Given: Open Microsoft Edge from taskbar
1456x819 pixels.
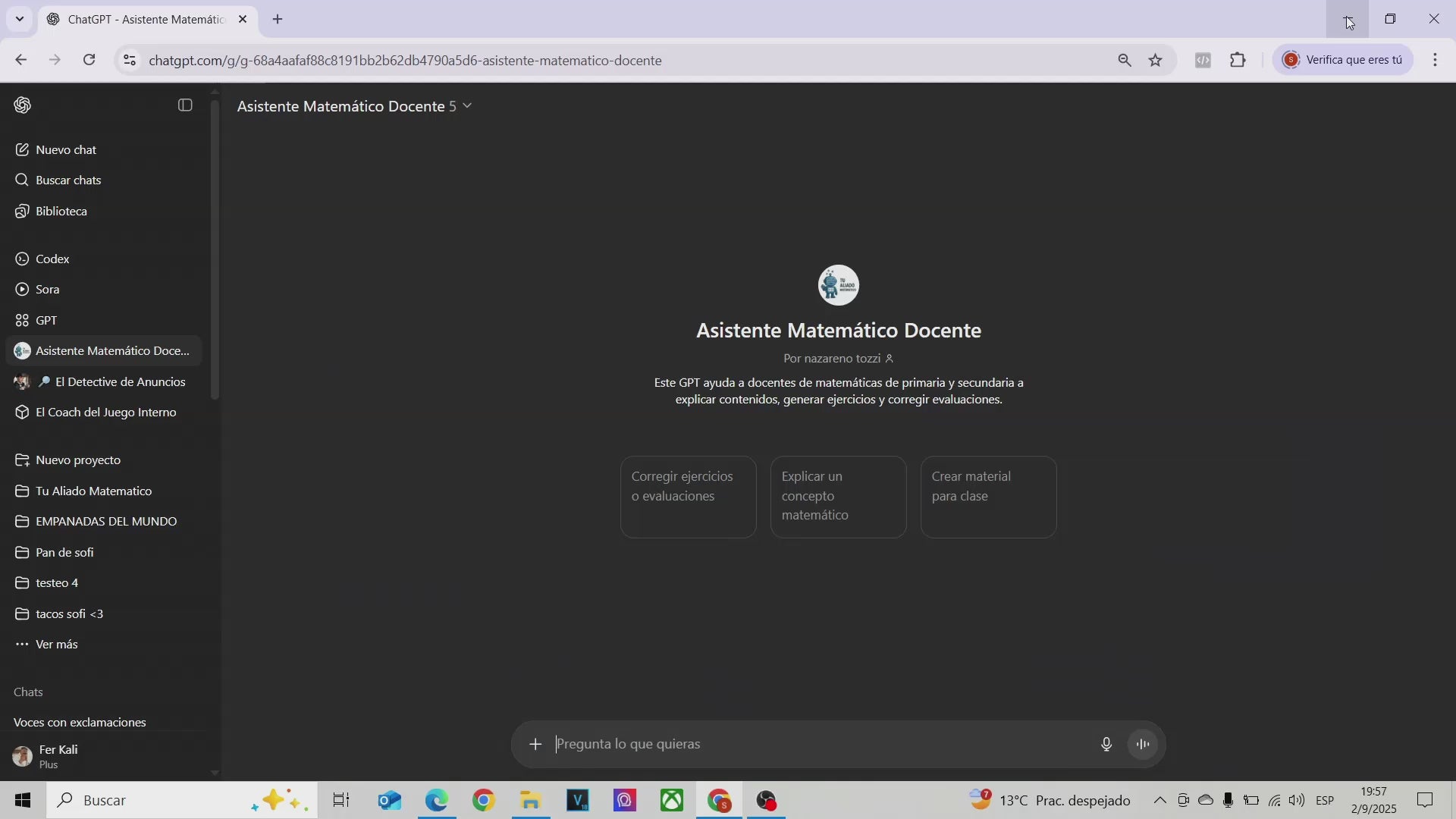Looking at the screenshot, I should (x=437, y=801).
